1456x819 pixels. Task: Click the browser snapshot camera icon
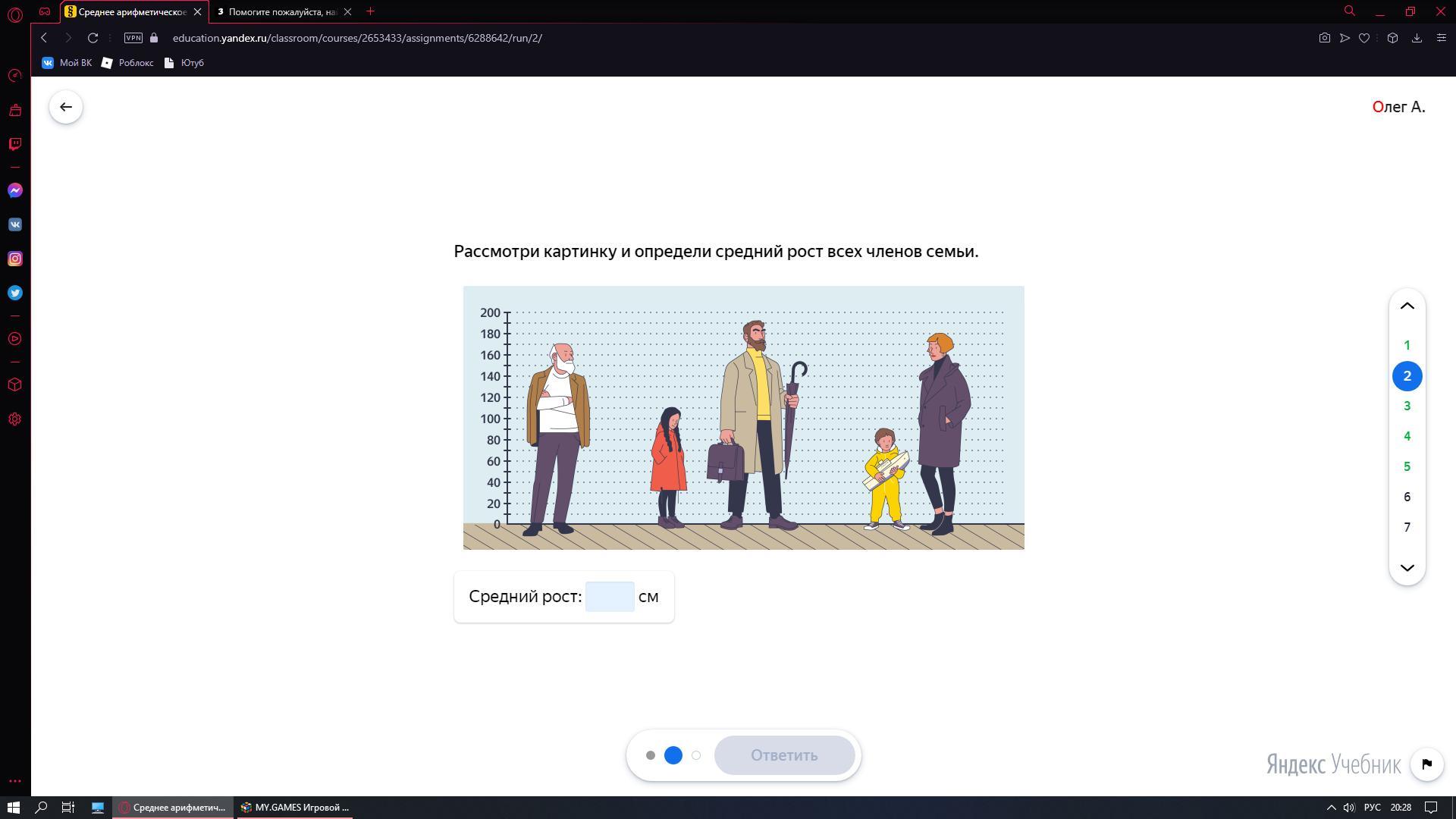pyautogui.click(x=1324, y=38)
